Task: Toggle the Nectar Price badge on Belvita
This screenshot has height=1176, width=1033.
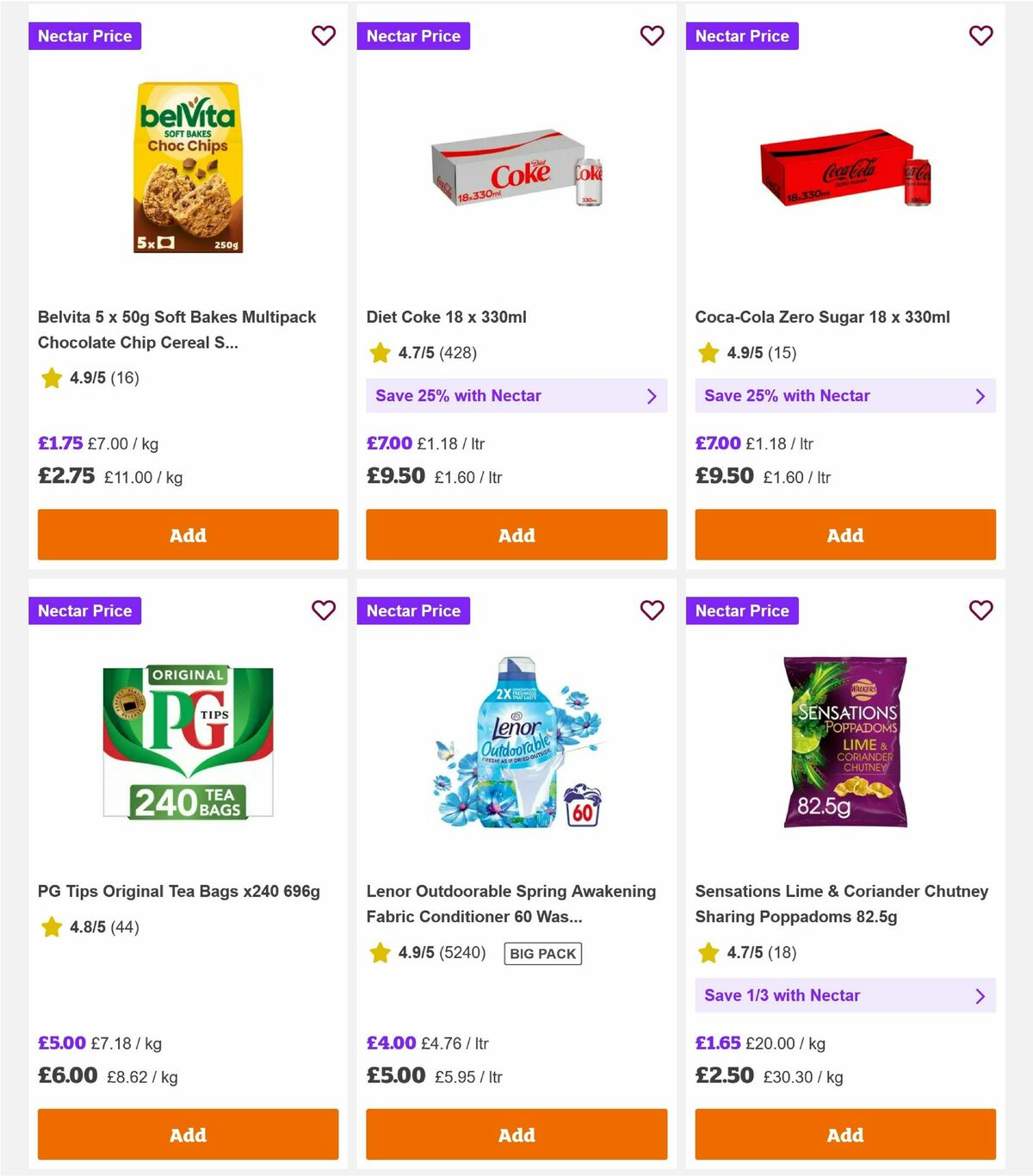Action: pos(84,35)
